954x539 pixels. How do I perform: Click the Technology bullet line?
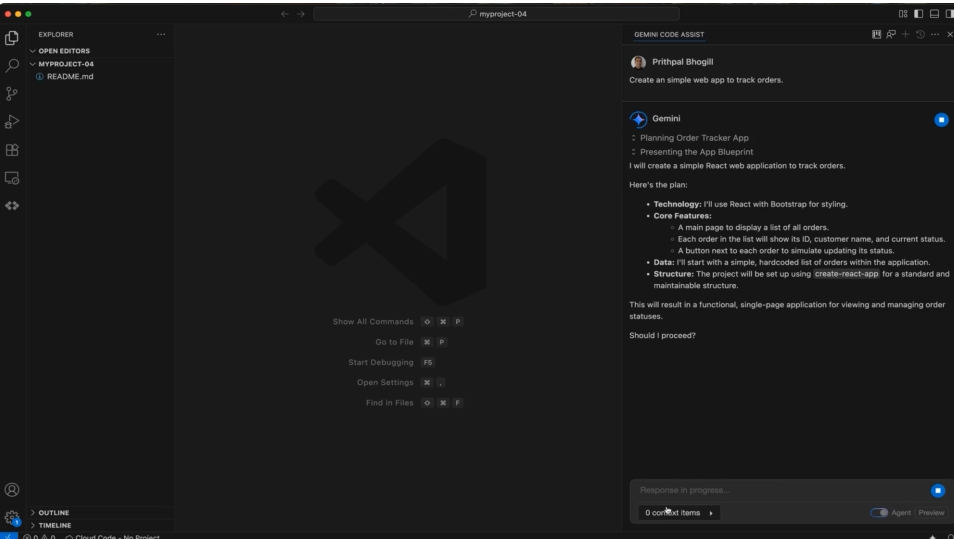pyautogui.click(x=750, y=204)
